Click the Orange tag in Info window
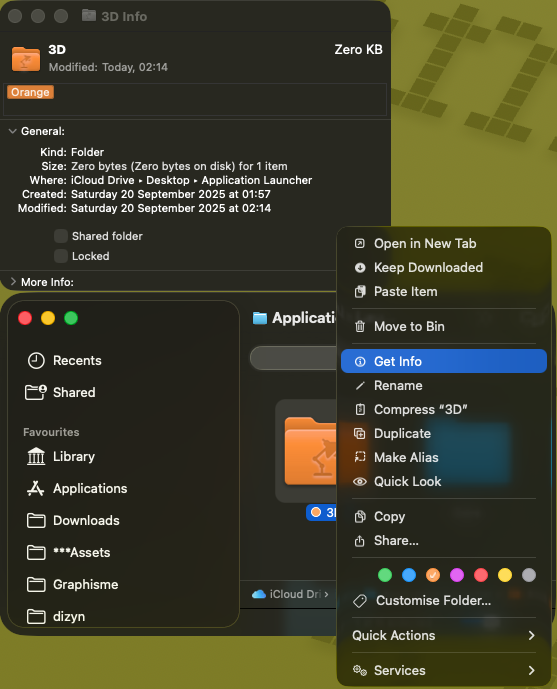557x689 pixels. [x=30, y=92]
